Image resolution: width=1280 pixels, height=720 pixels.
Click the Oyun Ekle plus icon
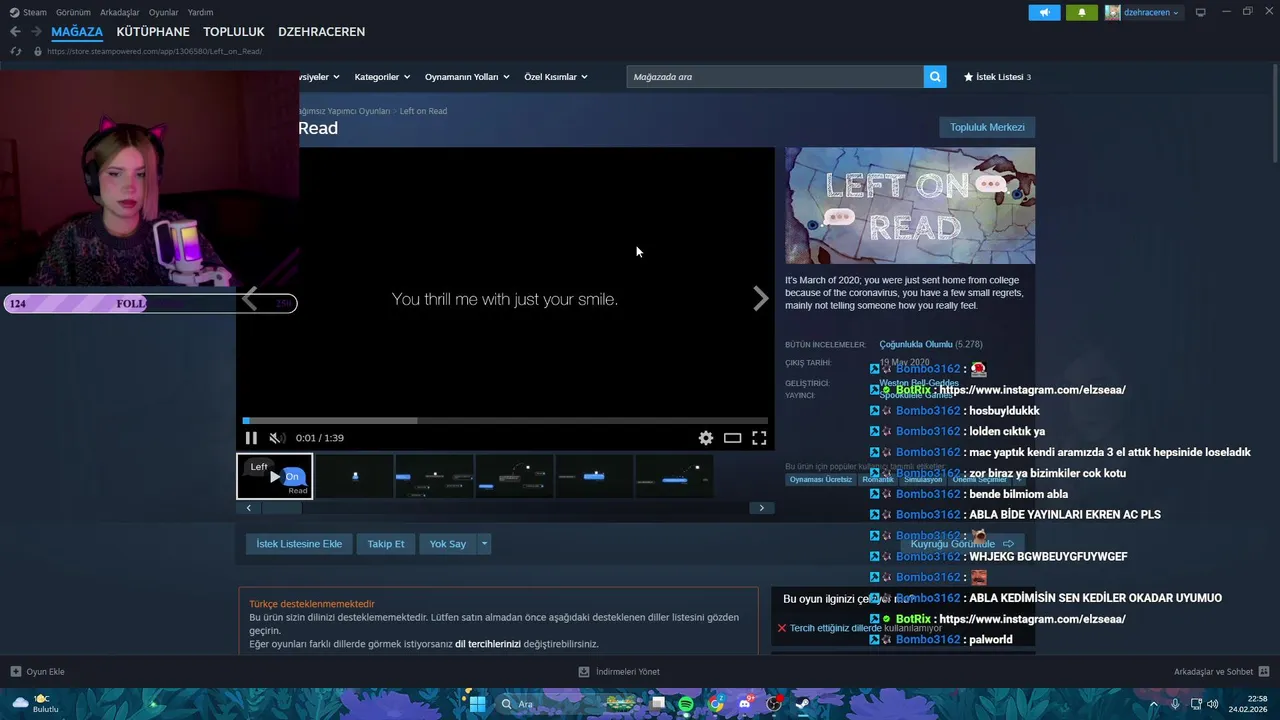(15, 672)
